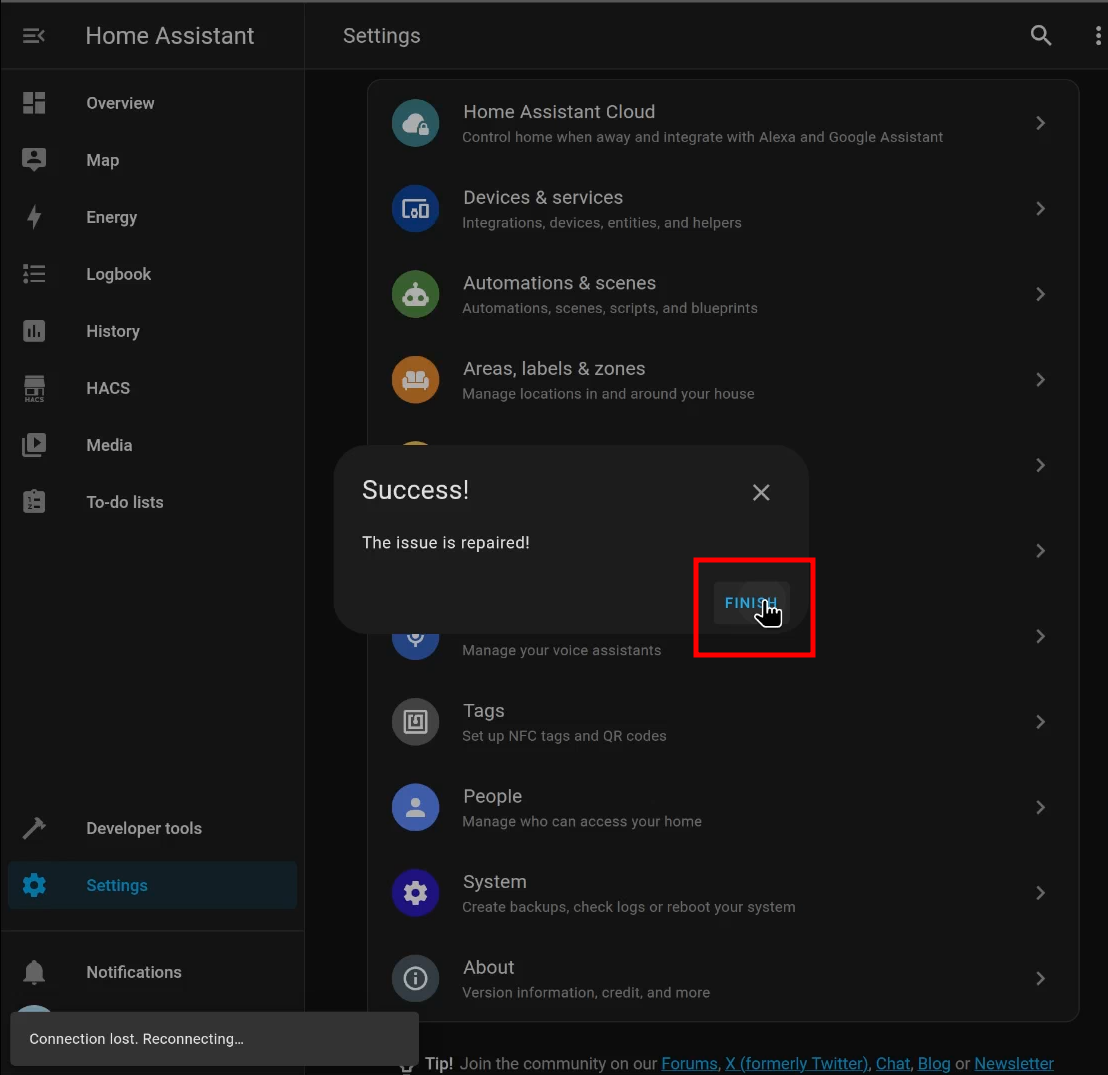Open the three-dot overflow menu
Viewport: 1108px width, 1075px height.
1097,35
